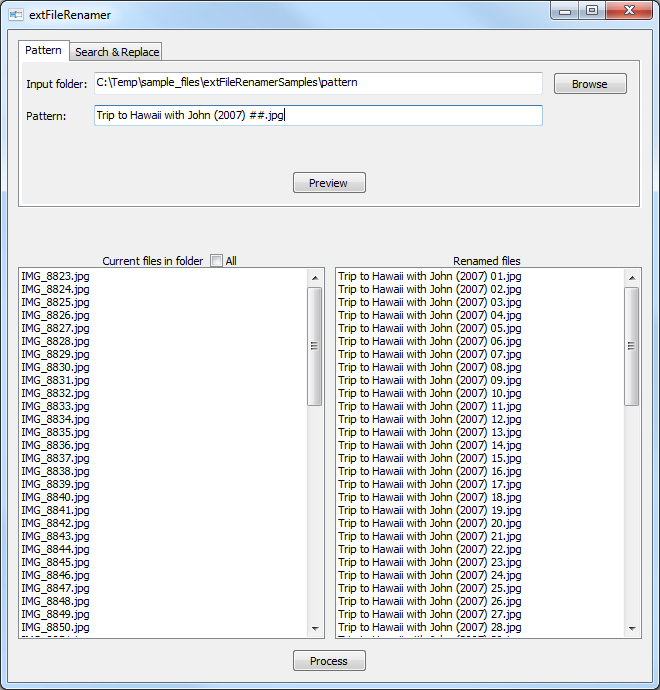660x690 pixels.
Task: Switch to the Search & Replace tab
Action: pos(117,52)
